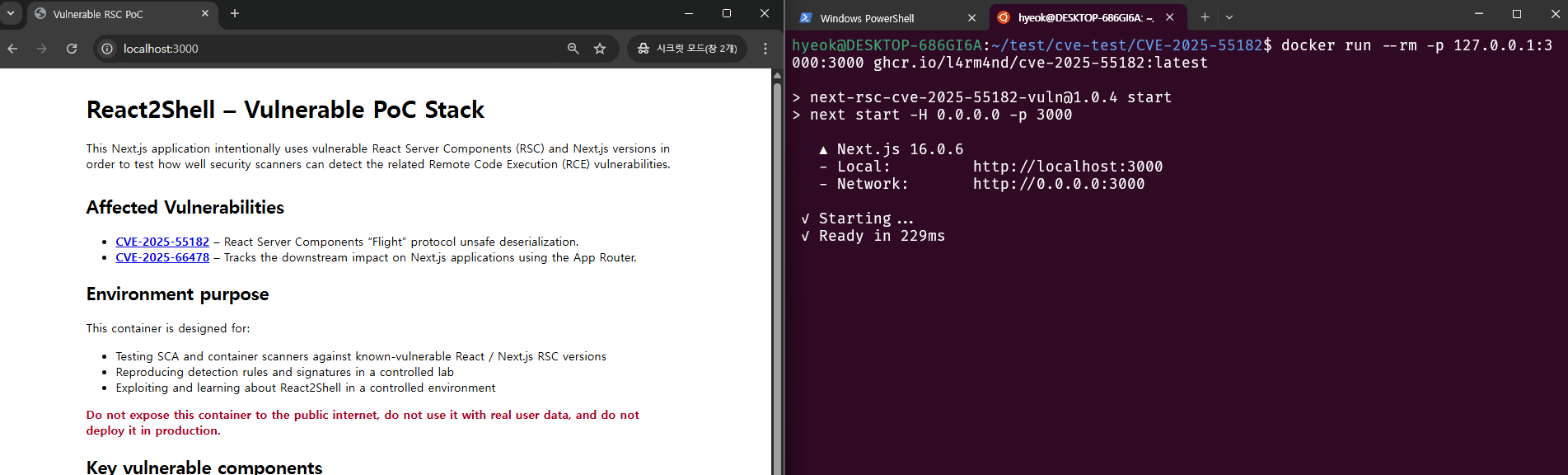Click terminal URL http://0.0.0.0:3000
Screen dimensions: 1568x475
(1059, 184)
